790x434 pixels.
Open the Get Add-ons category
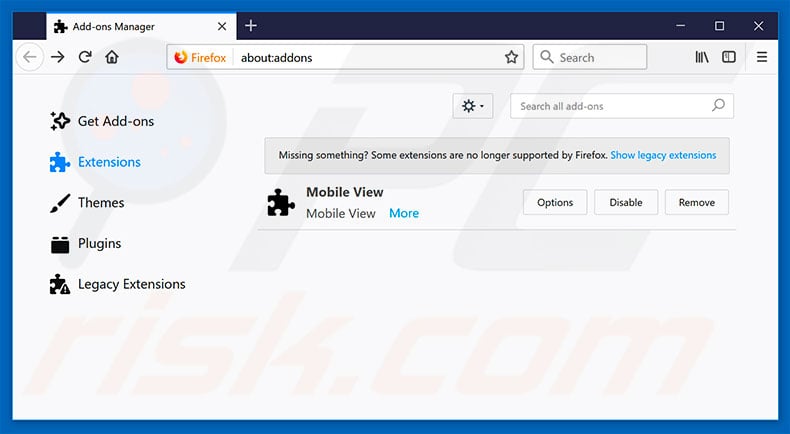(103, 121)
